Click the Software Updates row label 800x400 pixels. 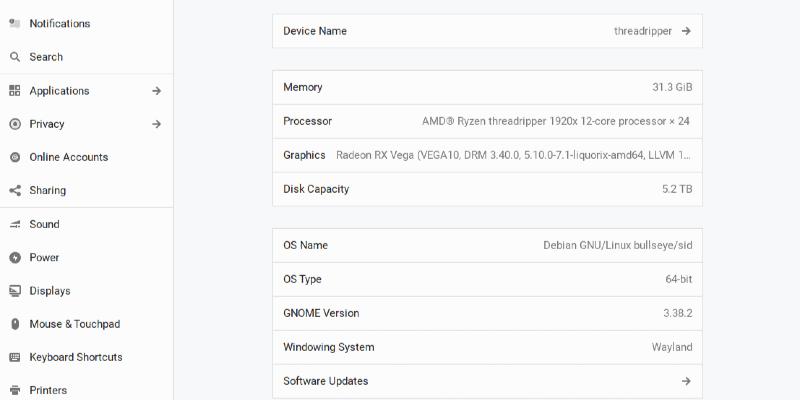(x=326, y=381)
